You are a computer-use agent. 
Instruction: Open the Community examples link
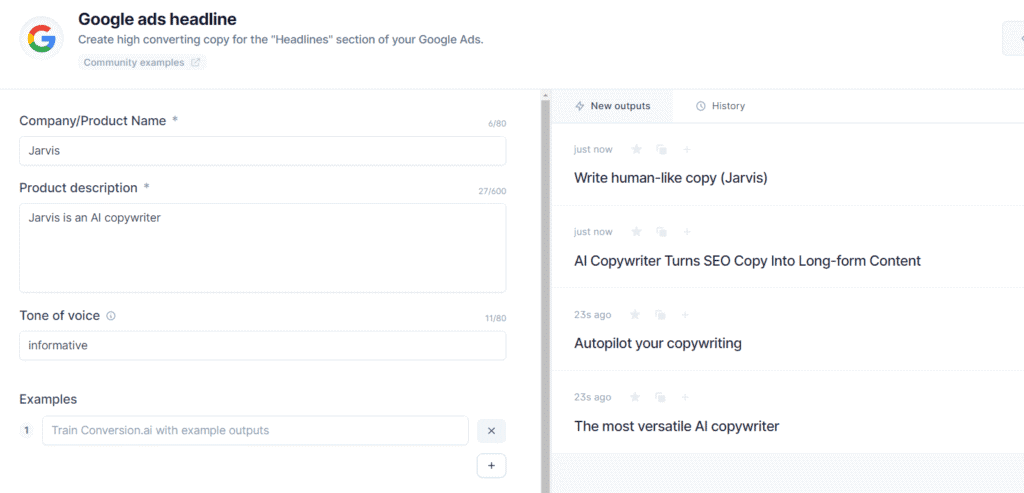pyautogui.click(x=142, y=63)
